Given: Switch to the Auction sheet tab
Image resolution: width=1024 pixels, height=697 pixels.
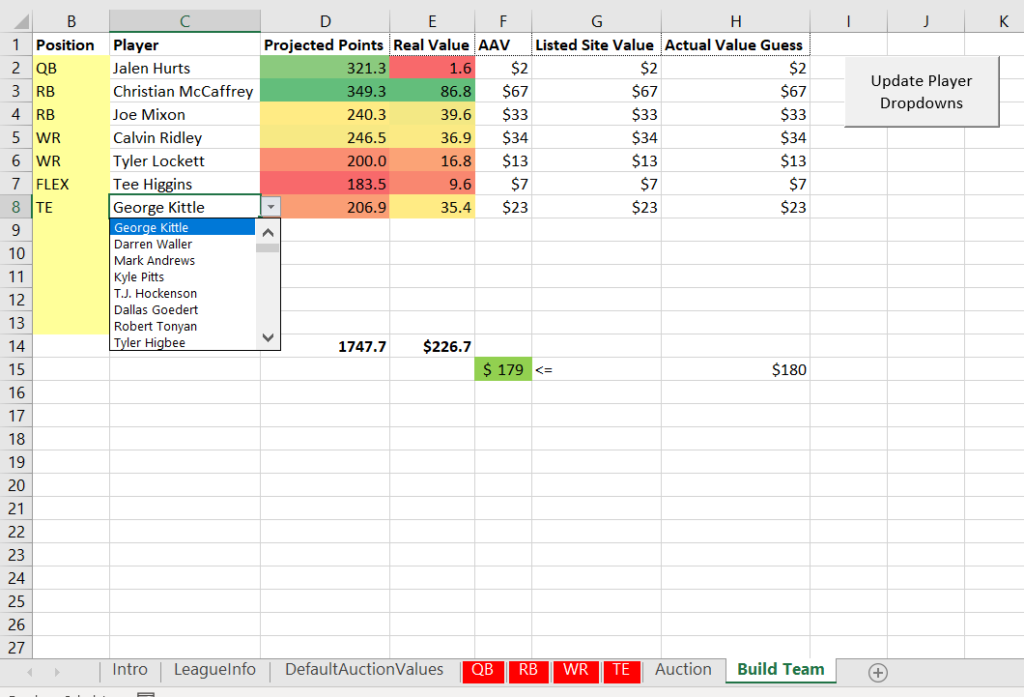Looking at the screenshot, I should pyautogui.click(x=684, y=671).
